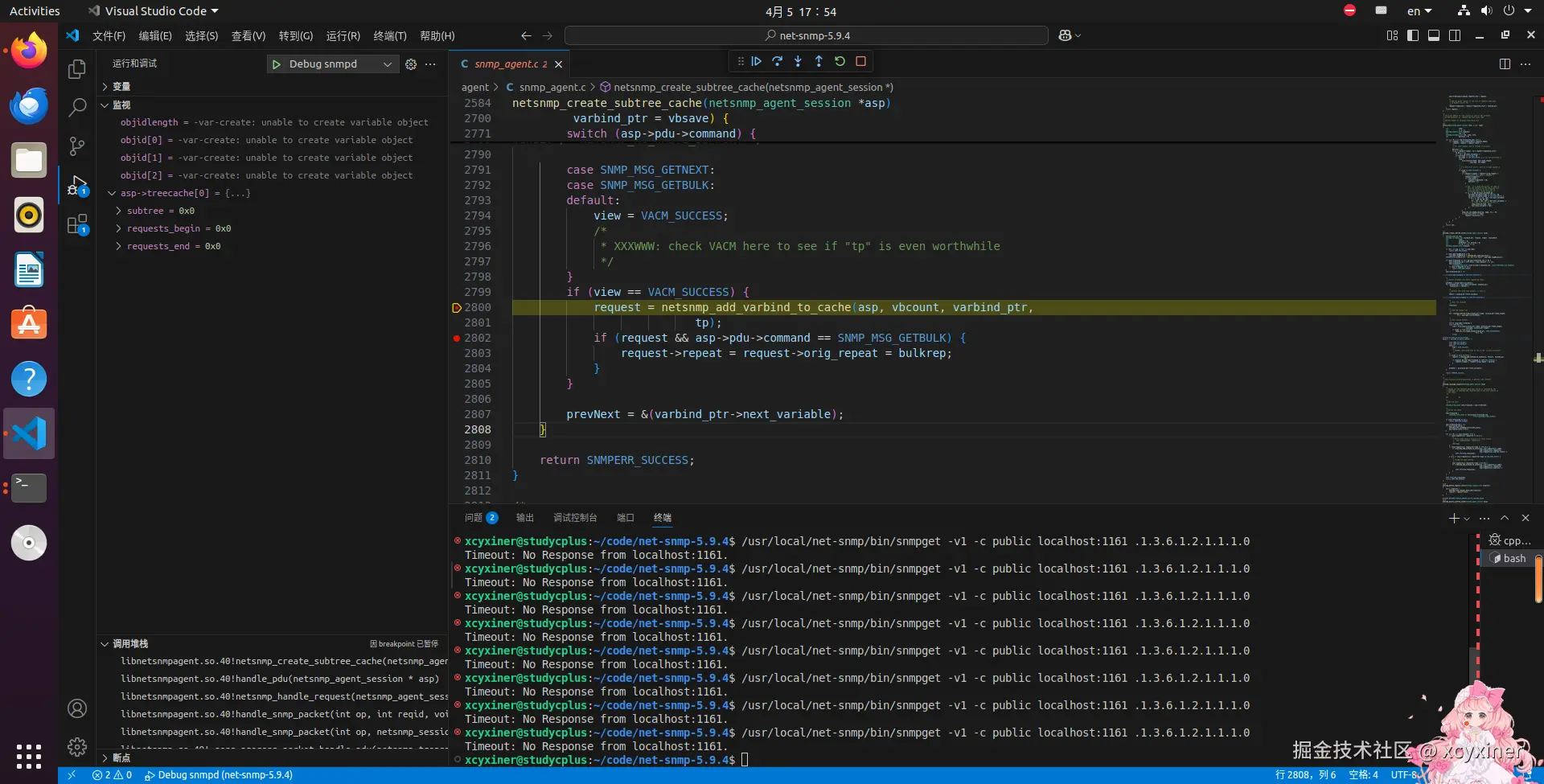The height and width of the screenshot is (784, 1544).
Task: Click the errors and warnings status indicator
Action: [112, 775]
